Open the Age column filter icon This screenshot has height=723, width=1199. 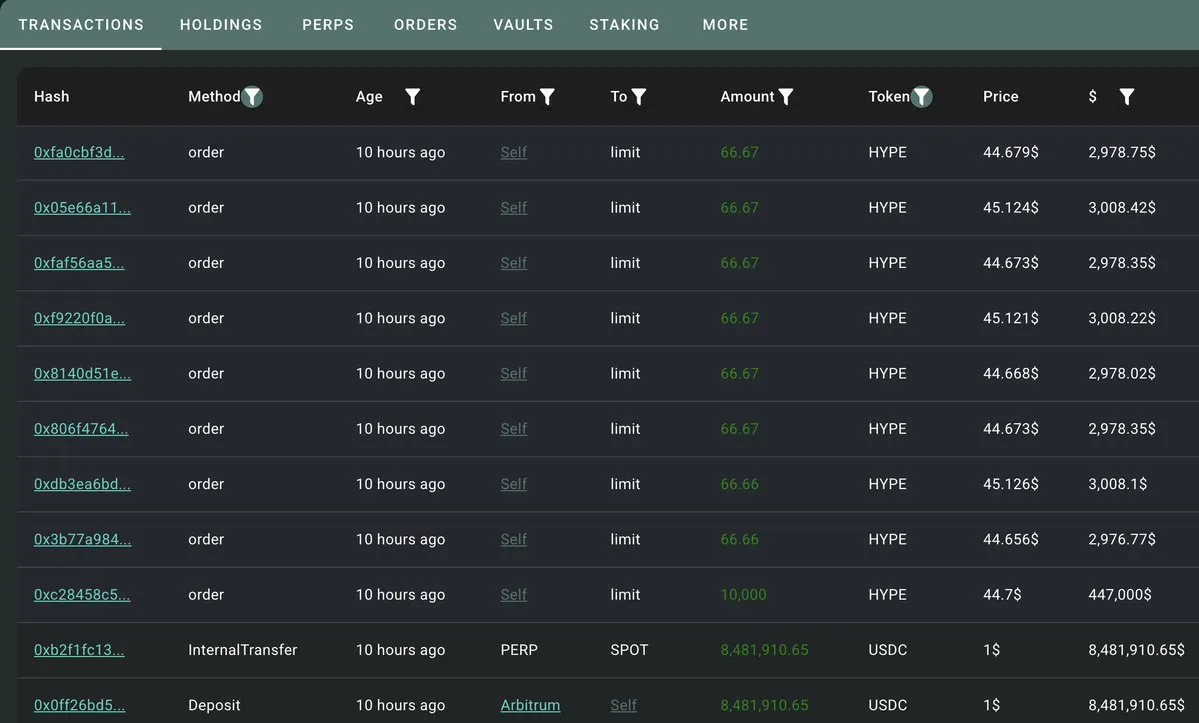[412, 96]
